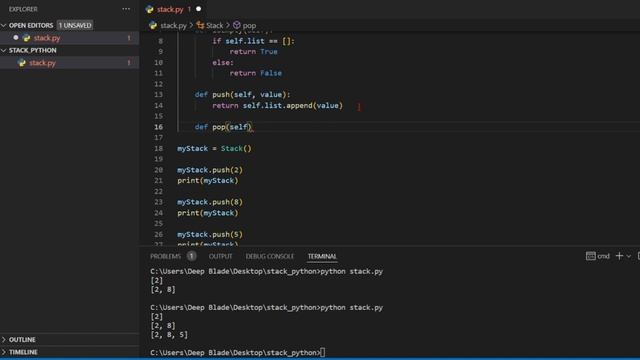The image size is (640, 360).
Task: Click line number 18 in gutter
Action: coord(158,149)
